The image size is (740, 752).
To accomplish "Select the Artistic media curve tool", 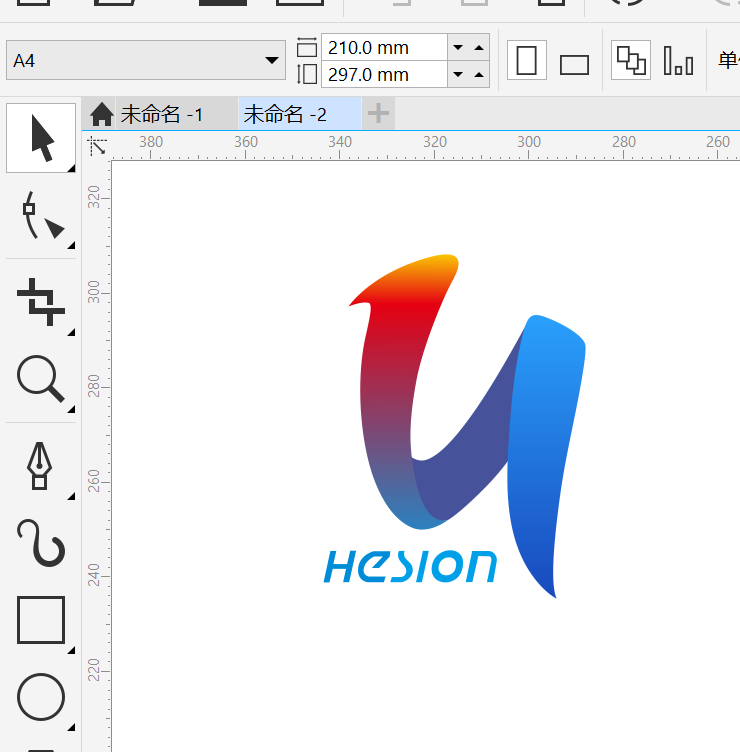I will tap(41, 543).
